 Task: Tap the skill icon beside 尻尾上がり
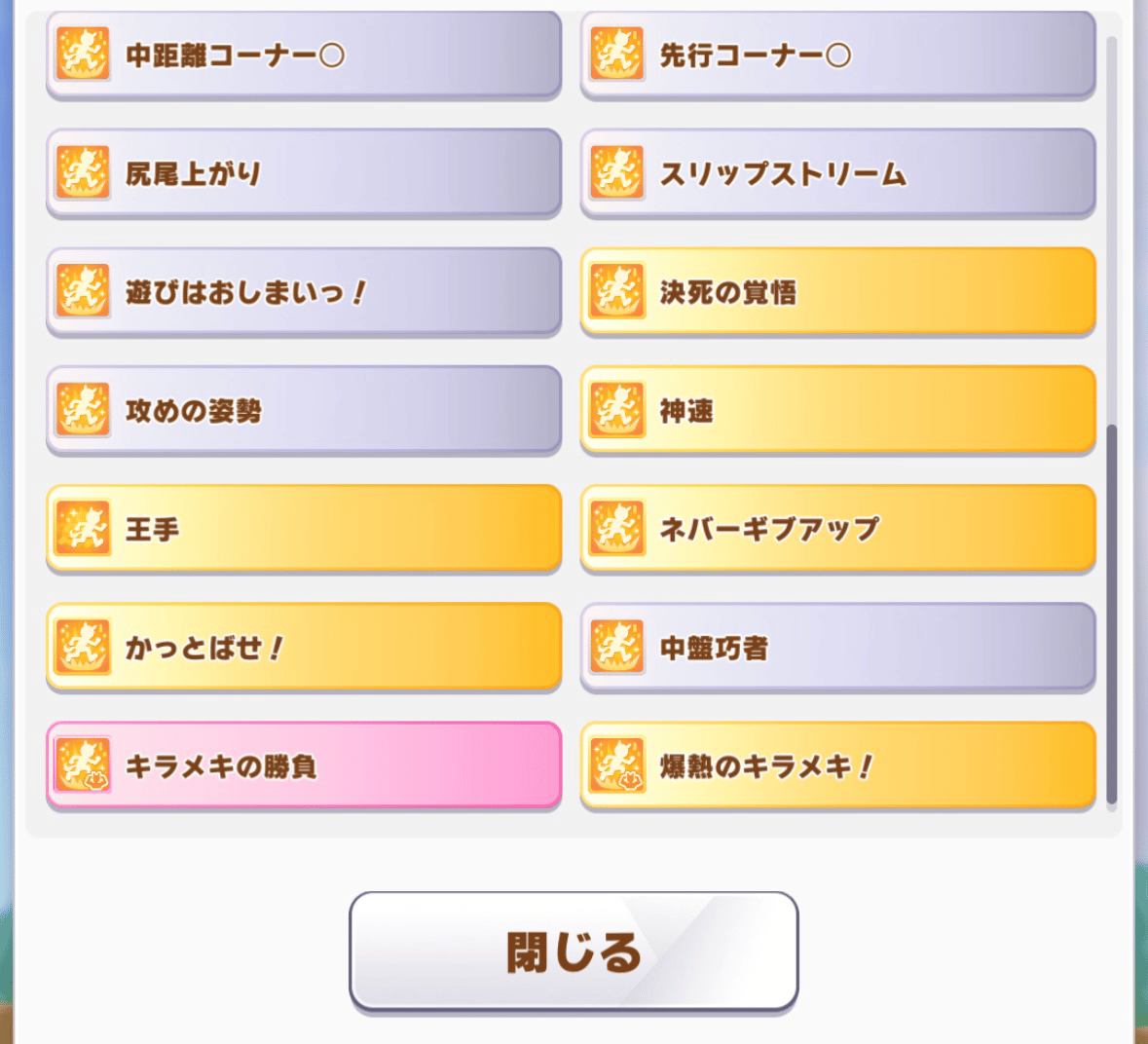[x=83, y=172]
